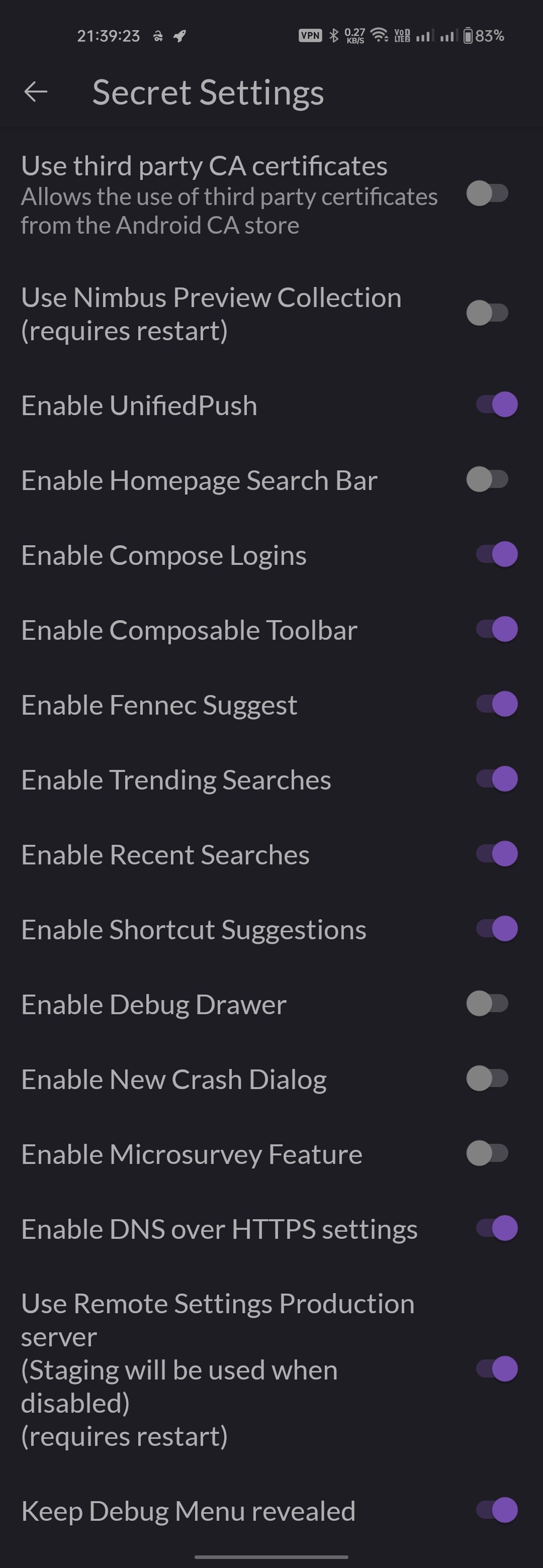
Task: Turn off DNS over HTTPS settings
Action: [496, 1228]
